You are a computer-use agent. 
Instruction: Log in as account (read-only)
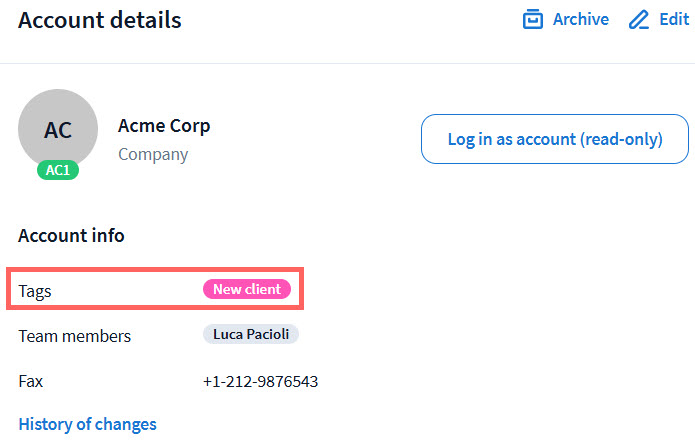[x=555, y=139]
